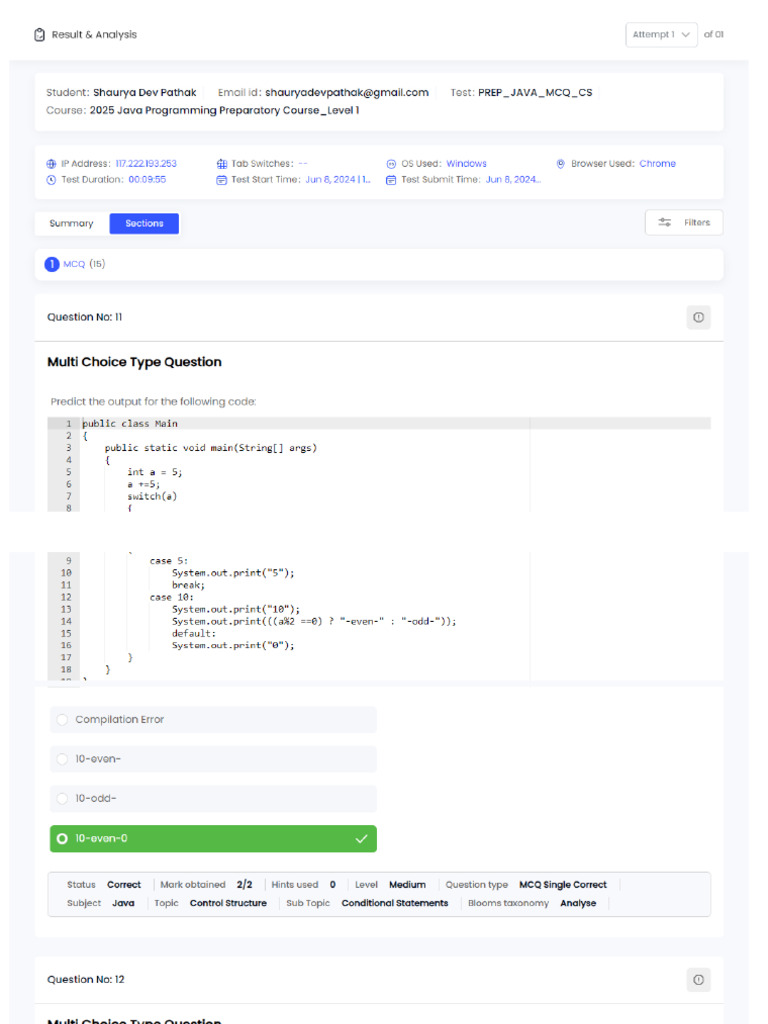Switch to the Sections tab
Viewport: 768px width, 1024px height.
[x=144, y=224]
